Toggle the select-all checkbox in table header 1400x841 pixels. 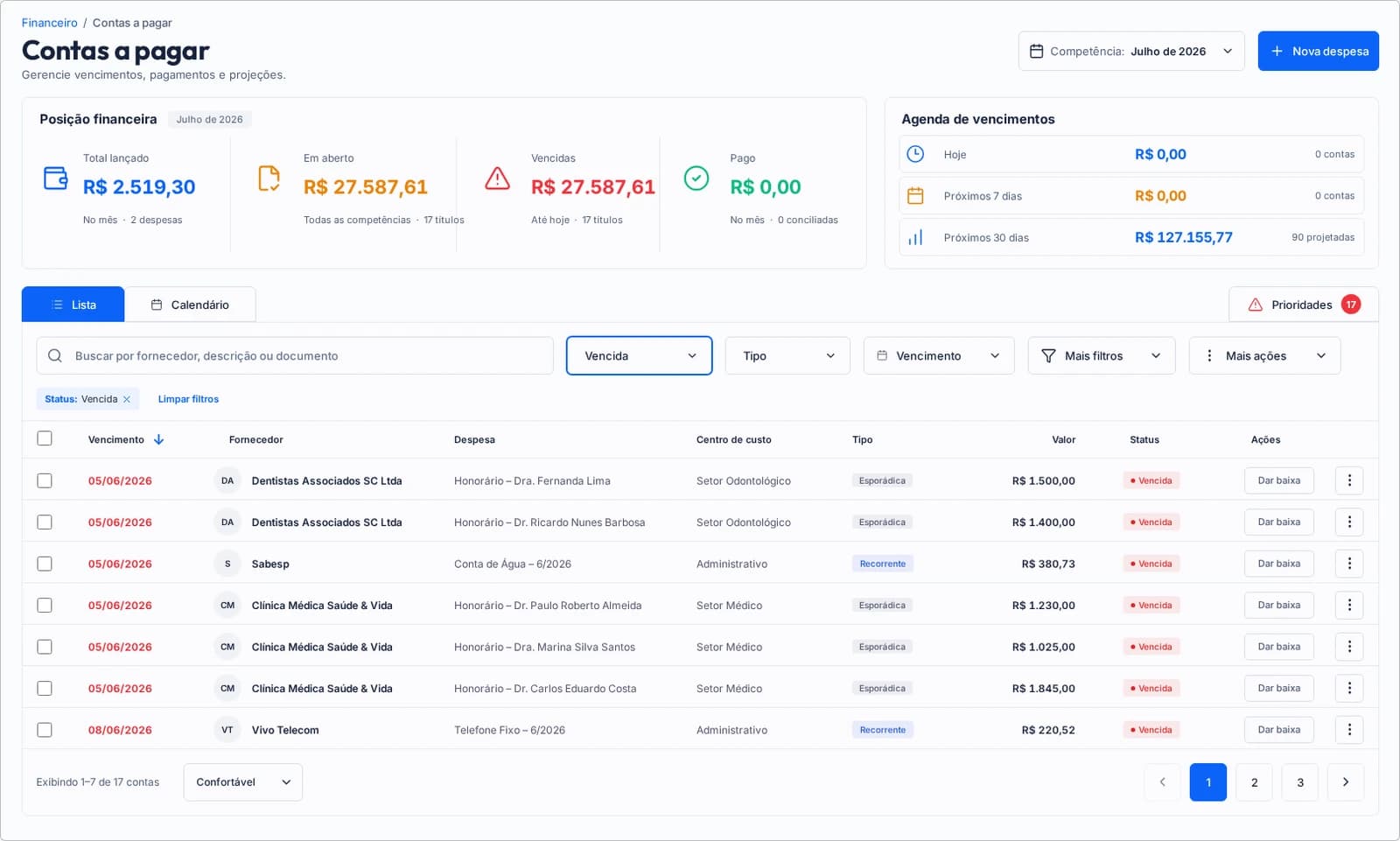[x=45, y=438]
